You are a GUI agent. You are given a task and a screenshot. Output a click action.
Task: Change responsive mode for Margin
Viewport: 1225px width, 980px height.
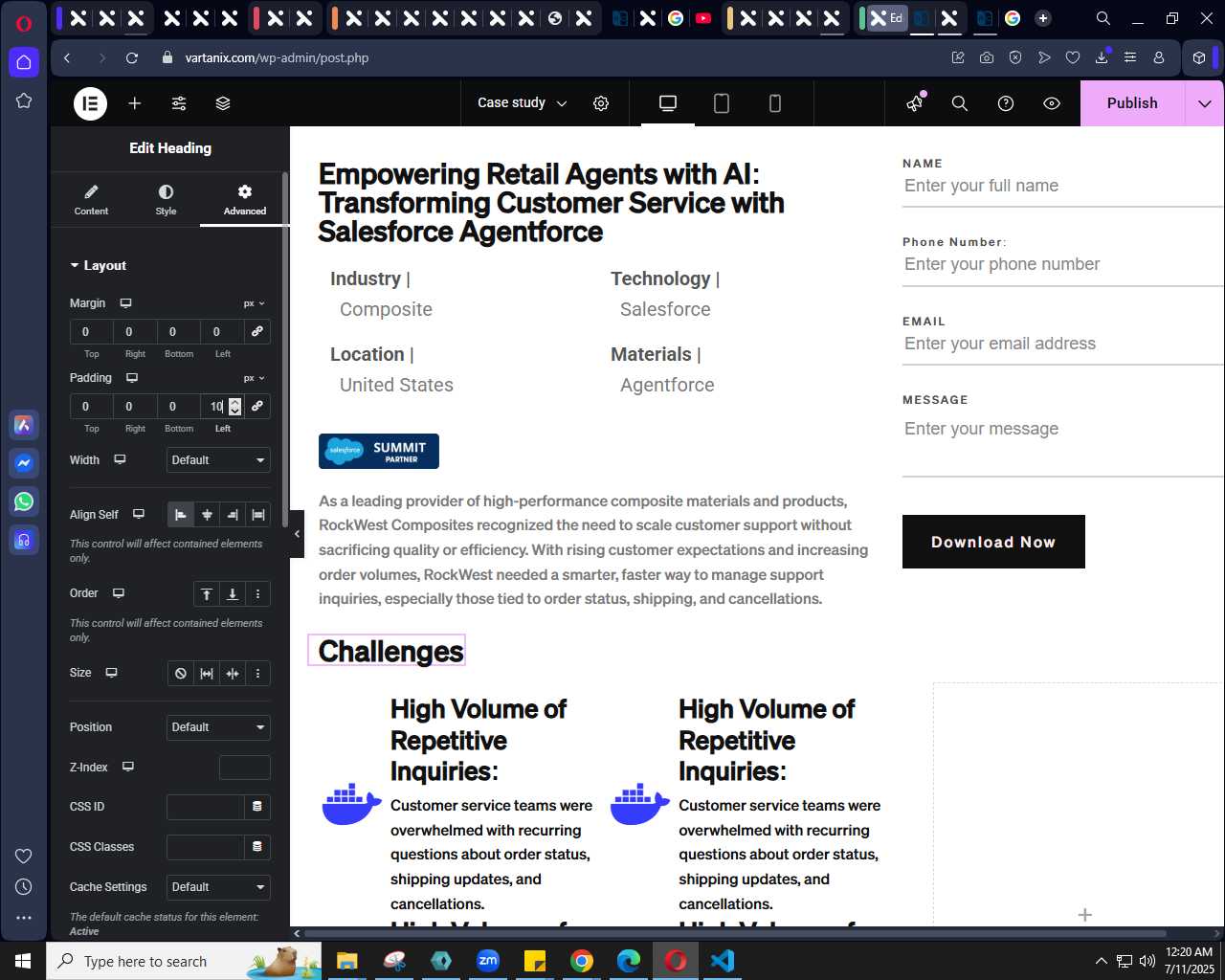tap(125, 303)
